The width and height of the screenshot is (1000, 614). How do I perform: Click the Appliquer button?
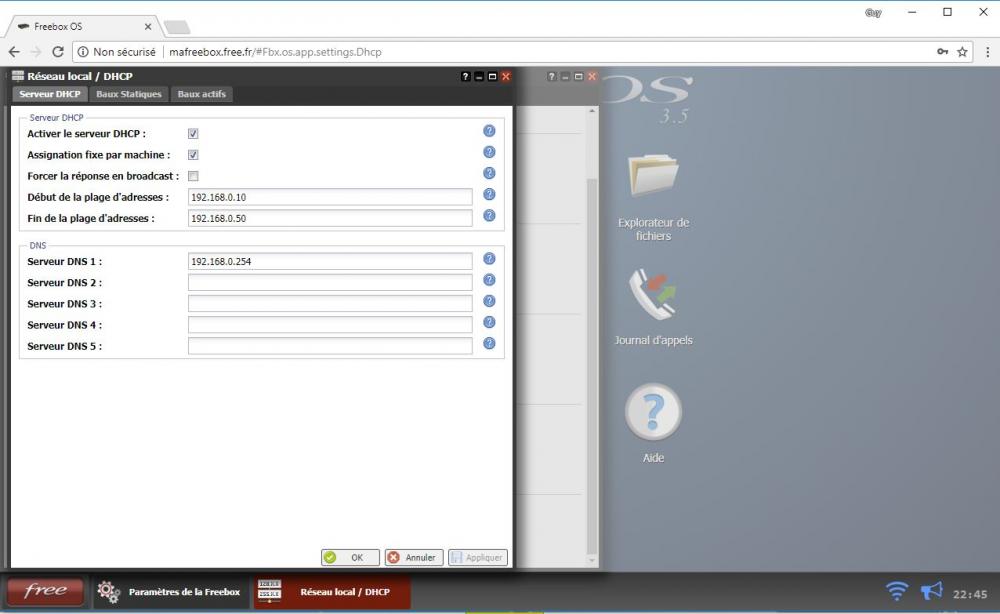478,557
